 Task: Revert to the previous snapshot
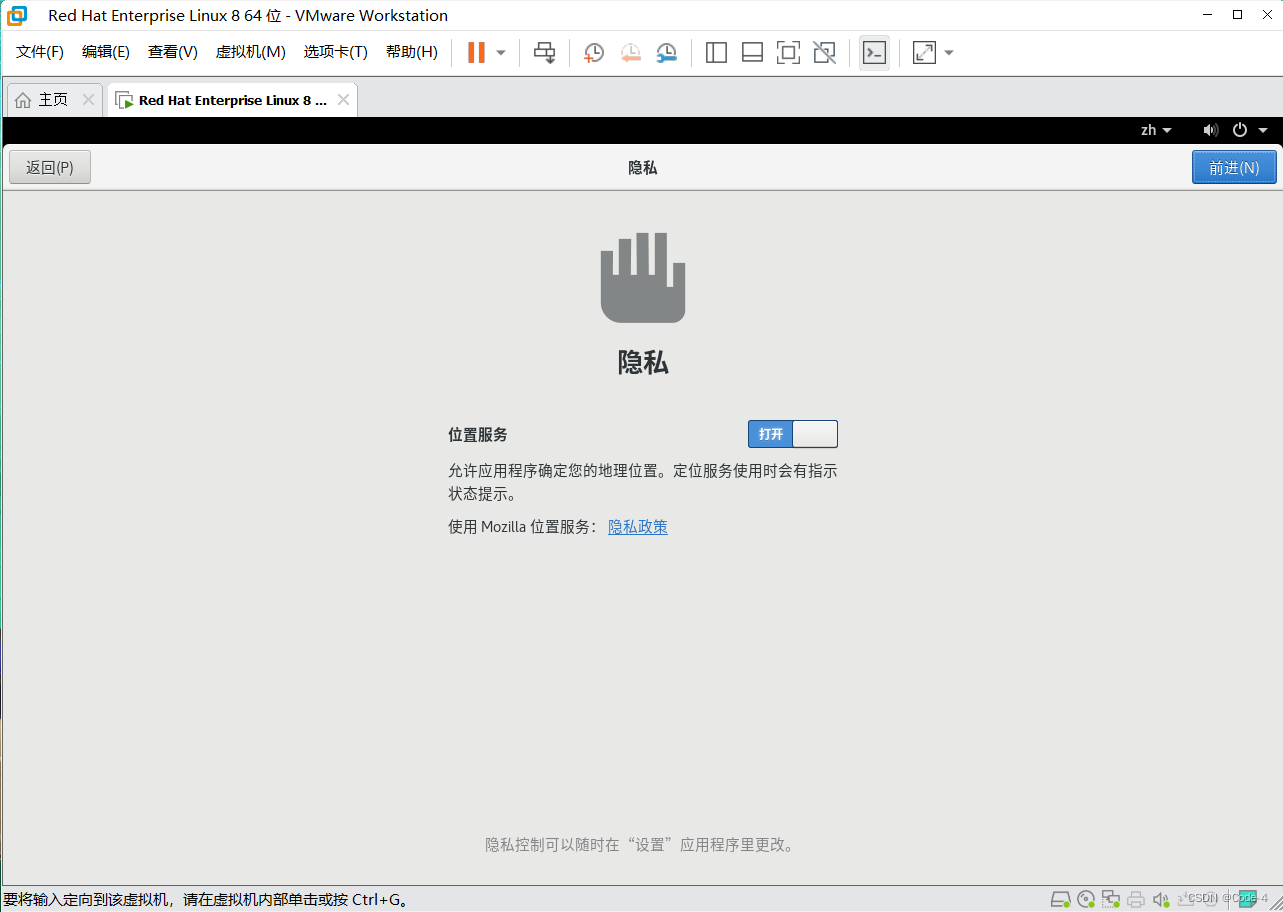(x=630, y=53)
